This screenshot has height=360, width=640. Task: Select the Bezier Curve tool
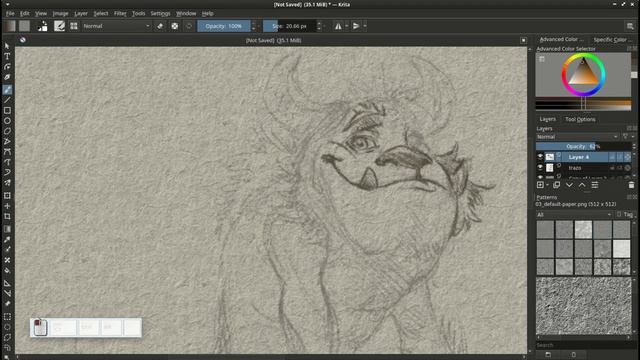click(7, 152)
